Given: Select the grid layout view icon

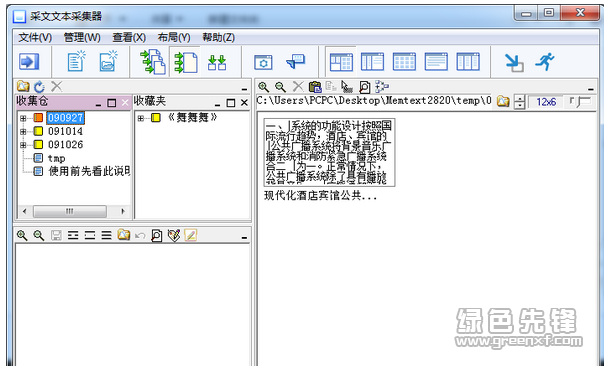Looking at the screenshot, I should pyautogui.click(x=404, y=62).
